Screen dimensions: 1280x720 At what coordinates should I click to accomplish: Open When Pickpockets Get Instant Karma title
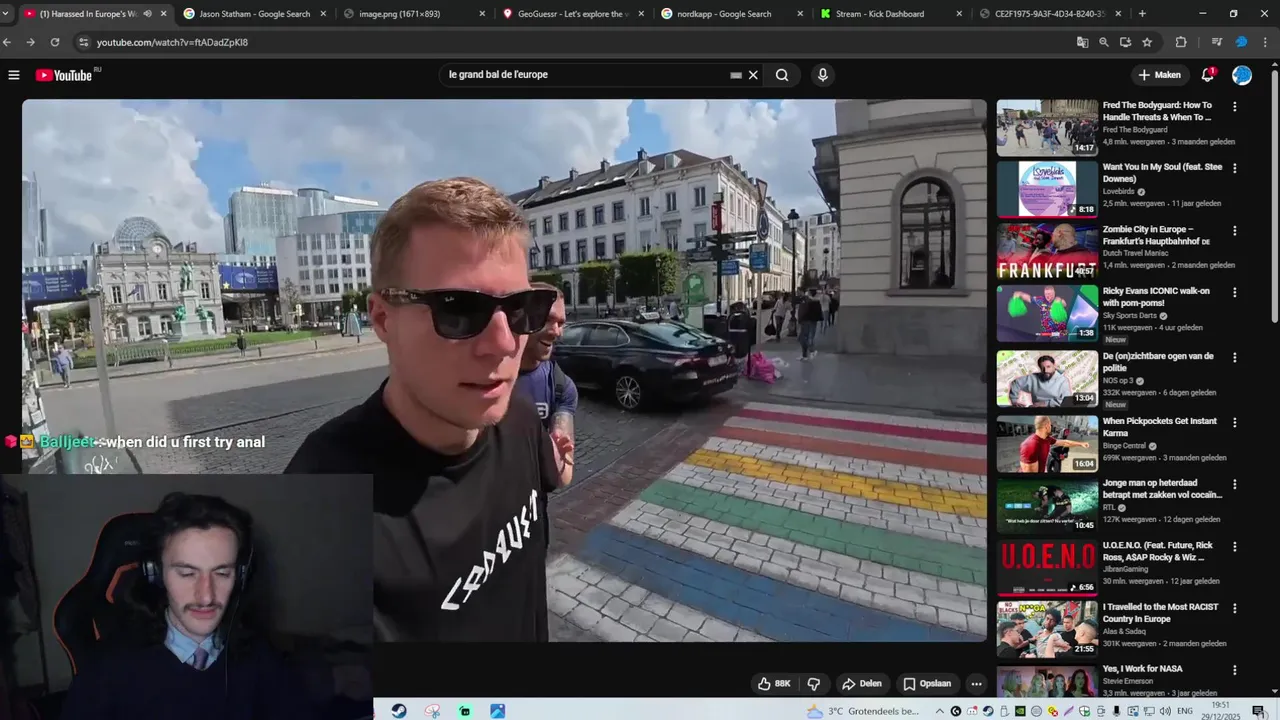pos(1159,427)
